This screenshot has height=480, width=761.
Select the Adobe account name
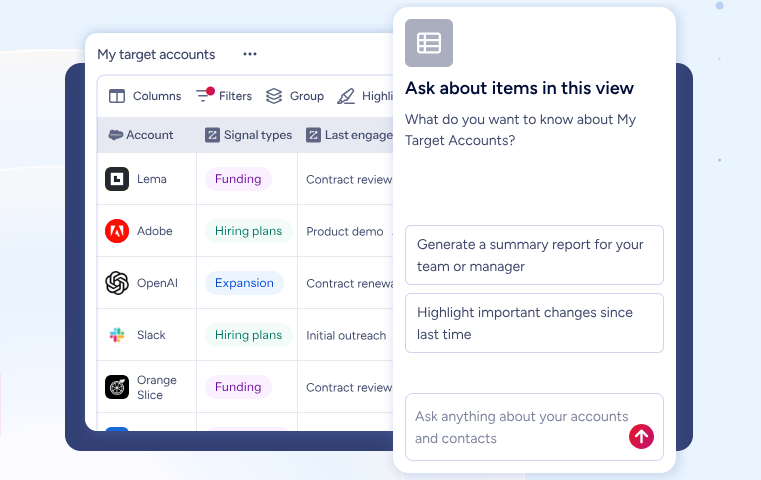click(x=155, y=231)
